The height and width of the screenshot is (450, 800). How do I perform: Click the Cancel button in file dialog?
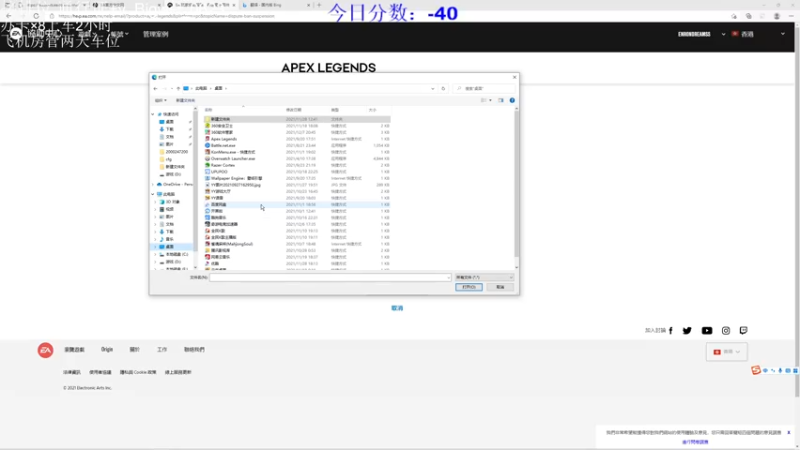(500, 287)
